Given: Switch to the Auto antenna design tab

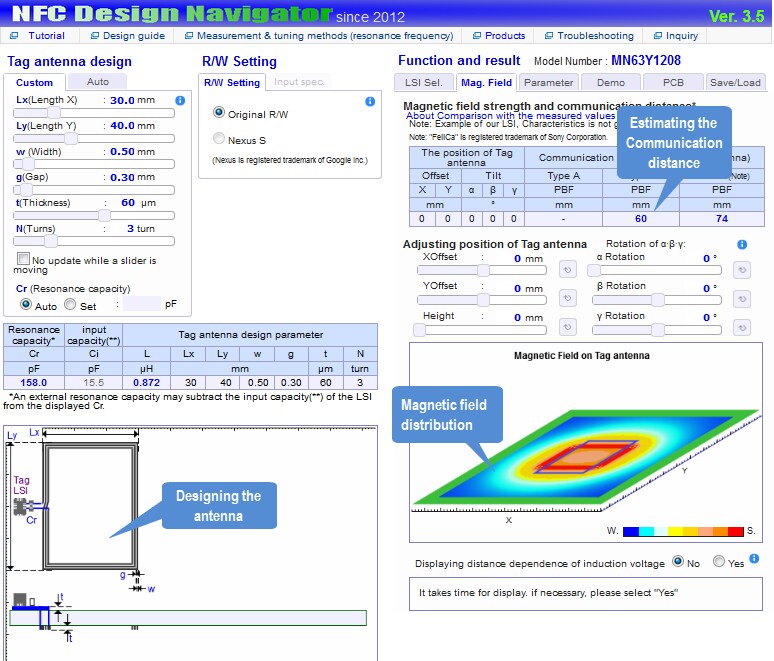Looking at the screenshot, I should (x=98, y=82).
